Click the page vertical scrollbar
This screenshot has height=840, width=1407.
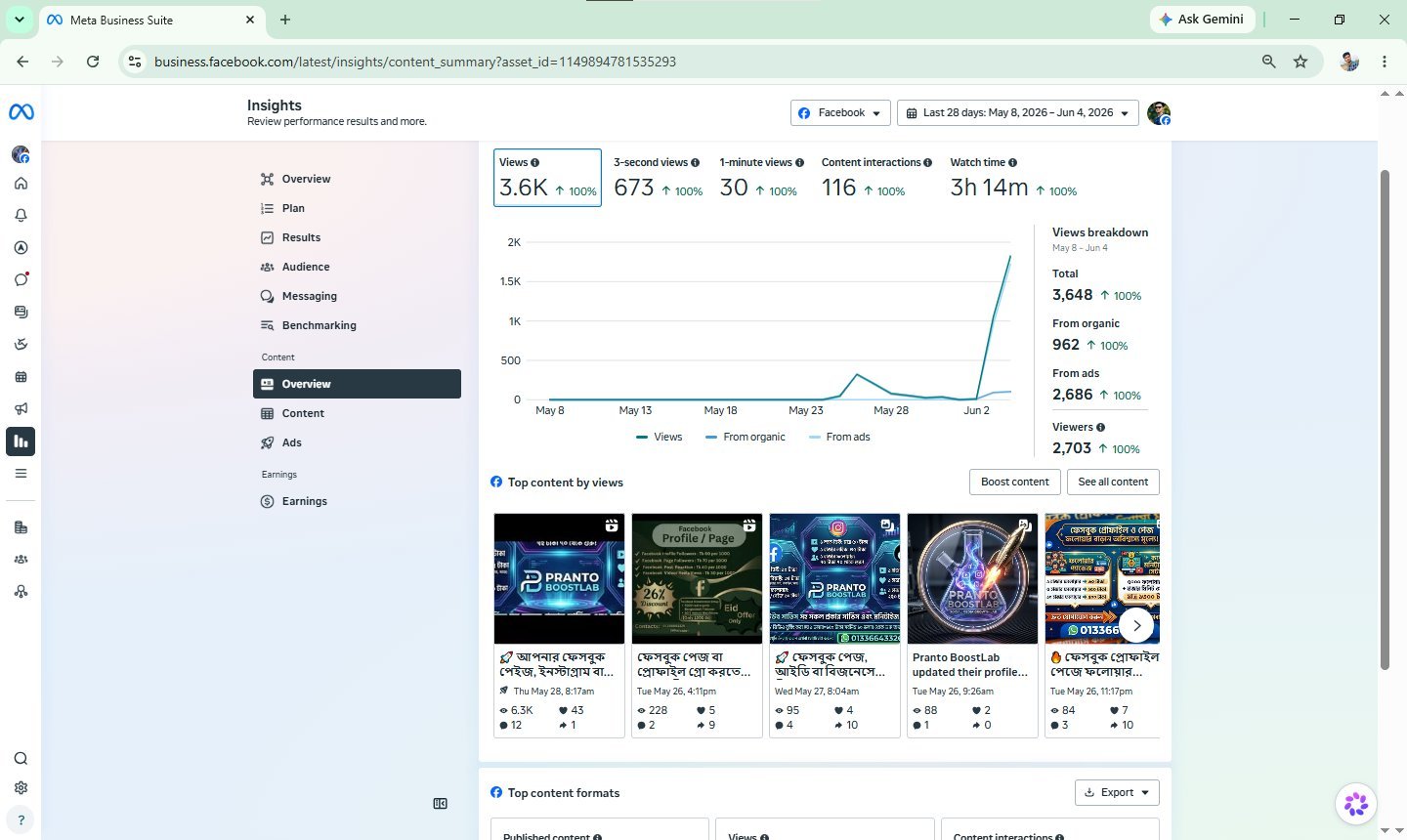point(1385,420)
